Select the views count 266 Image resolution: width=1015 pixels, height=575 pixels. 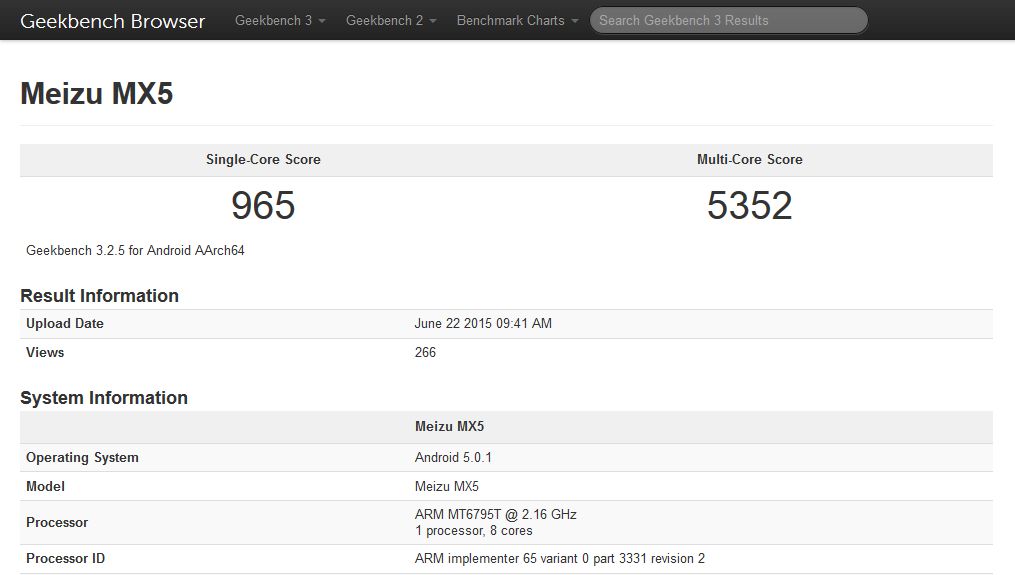[x=425, y=353]
